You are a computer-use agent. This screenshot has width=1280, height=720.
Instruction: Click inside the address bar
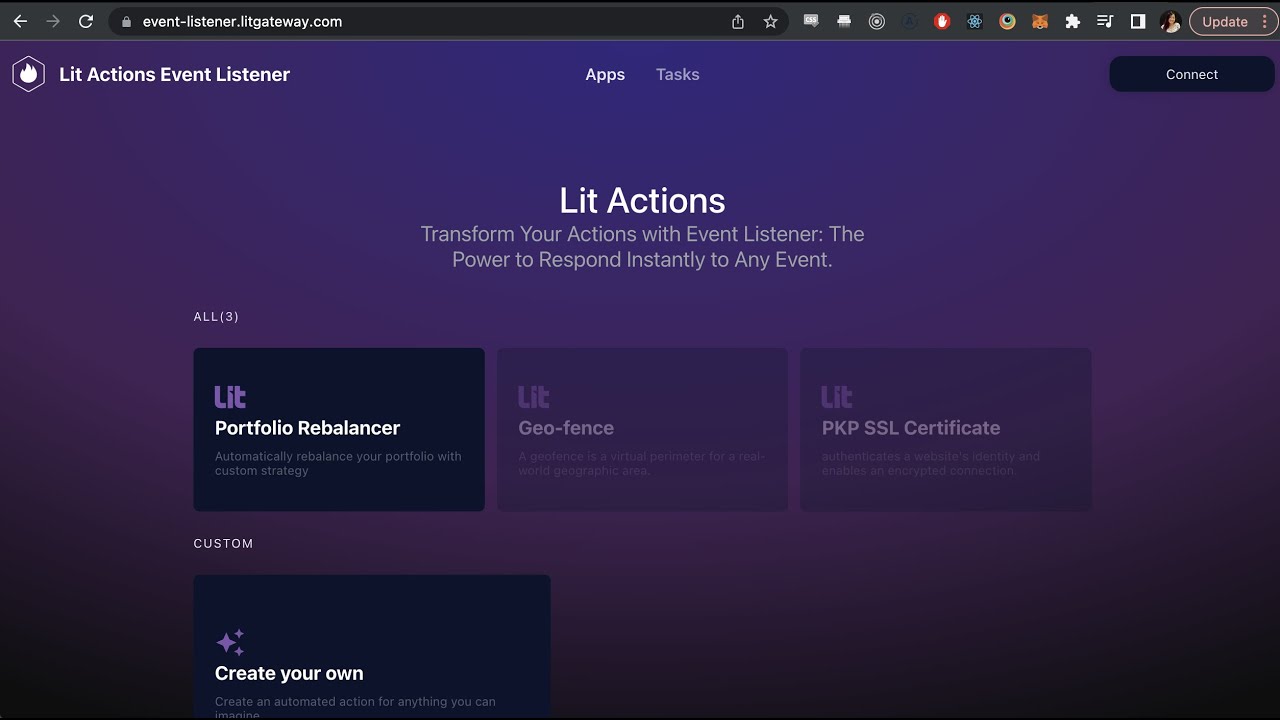click(x=300, y=20)
